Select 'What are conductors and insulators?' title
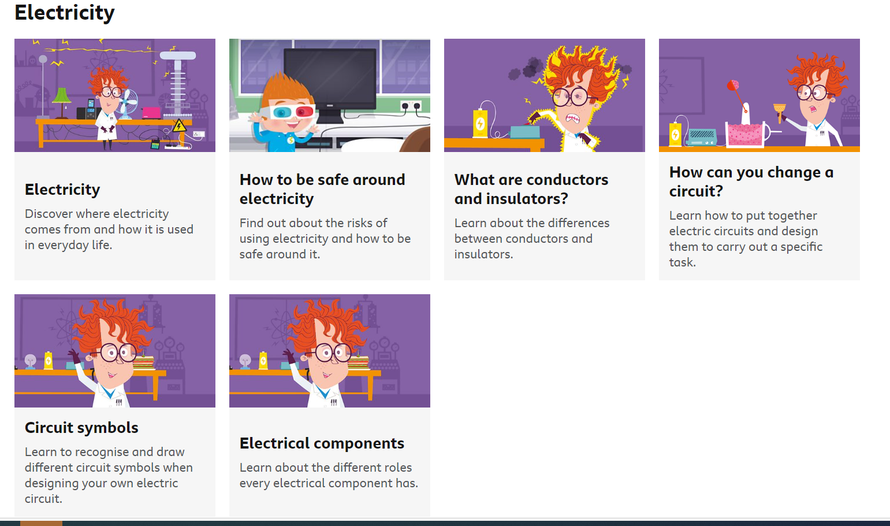The height and width of the screenshot is (526, 890). pos(531,189)
